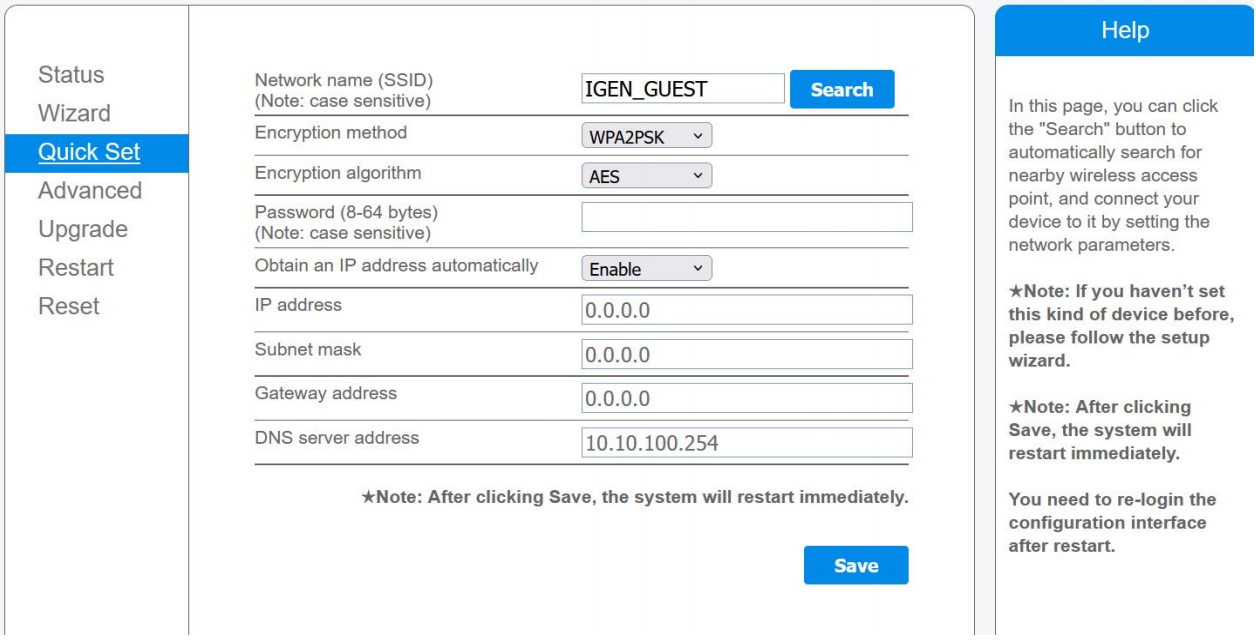The width and height of the screenshot is (1256, 640).
Task: Click the Search button for networks
Action: pos(841,89)
